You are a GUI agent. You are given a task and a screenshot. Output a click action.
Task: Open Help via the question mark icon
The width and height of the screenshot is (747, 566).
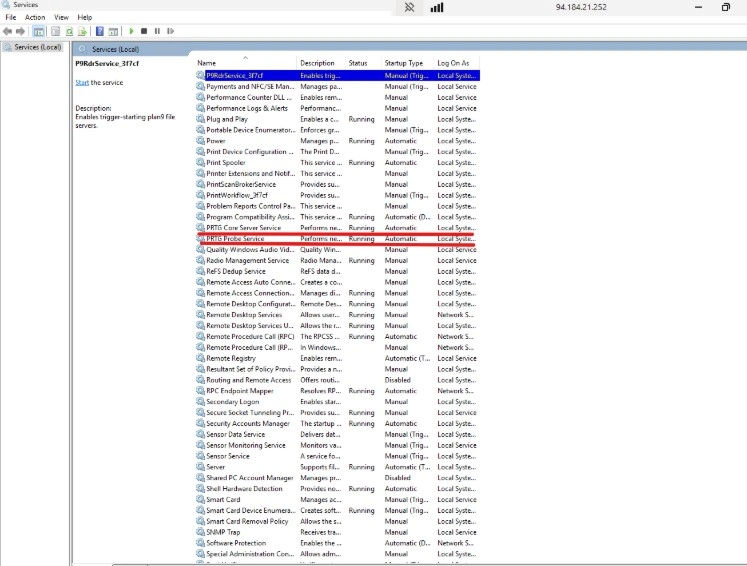click(x=99, y=31)
